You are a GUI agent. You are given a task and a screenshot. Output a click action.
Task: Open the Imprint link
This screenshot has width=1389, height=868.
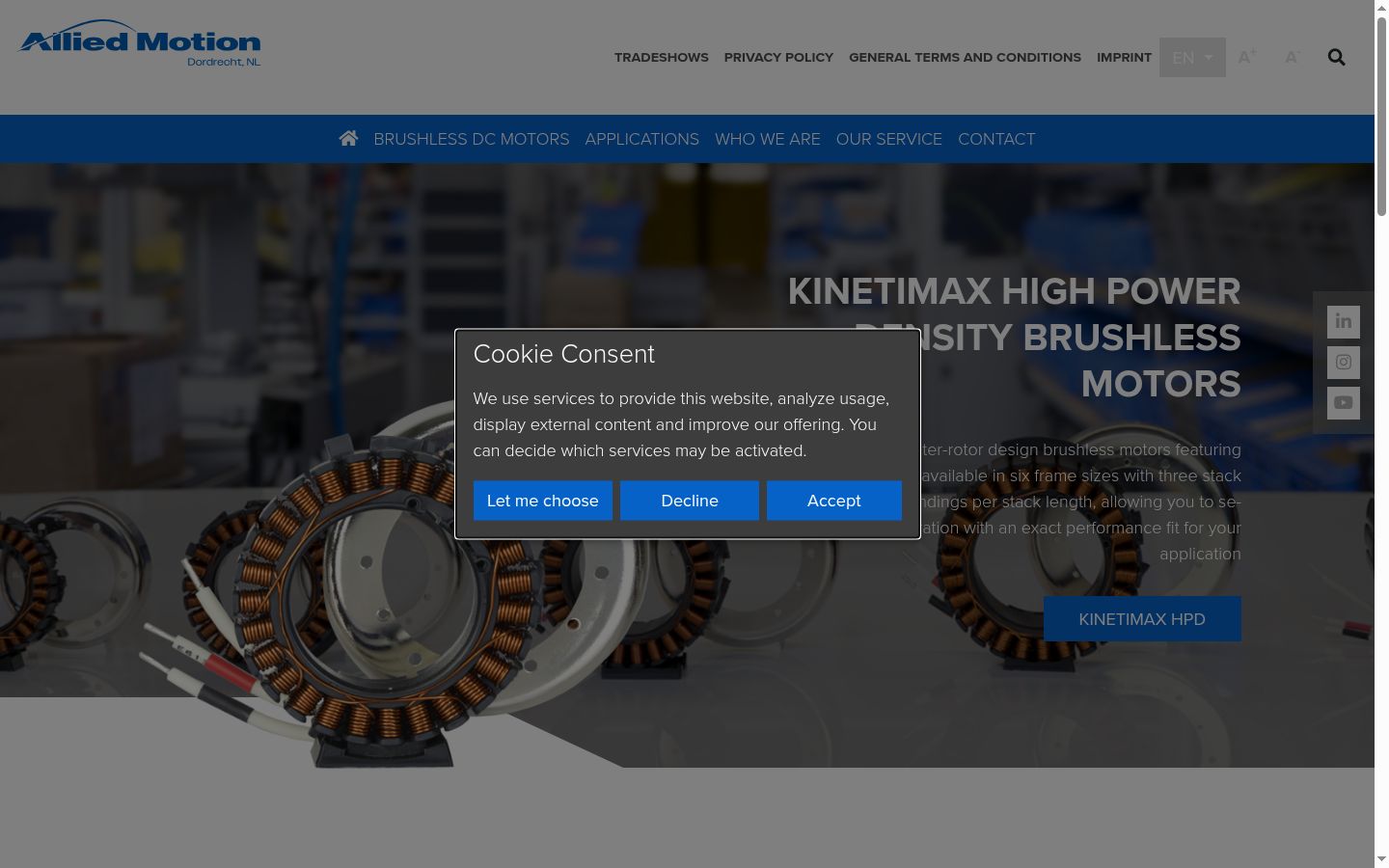click(x=1124, y=57)
